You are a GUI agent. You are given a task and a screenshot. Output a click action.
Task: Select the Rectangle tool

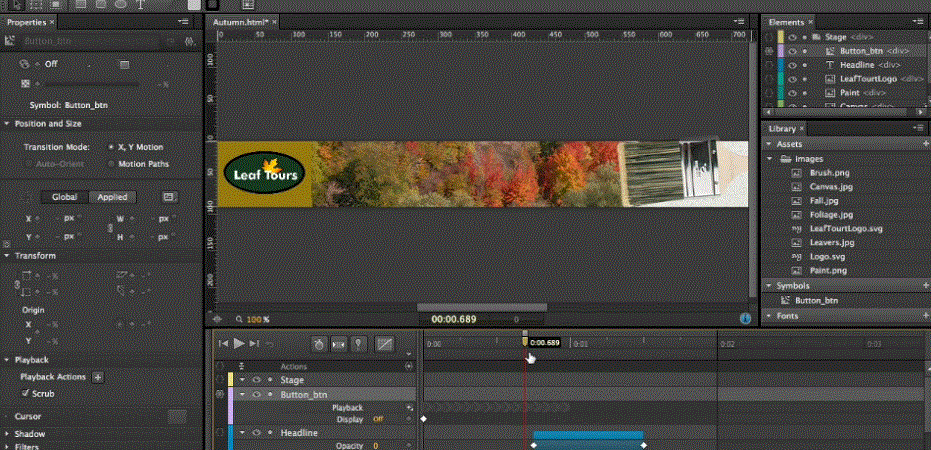click(81, 4)
